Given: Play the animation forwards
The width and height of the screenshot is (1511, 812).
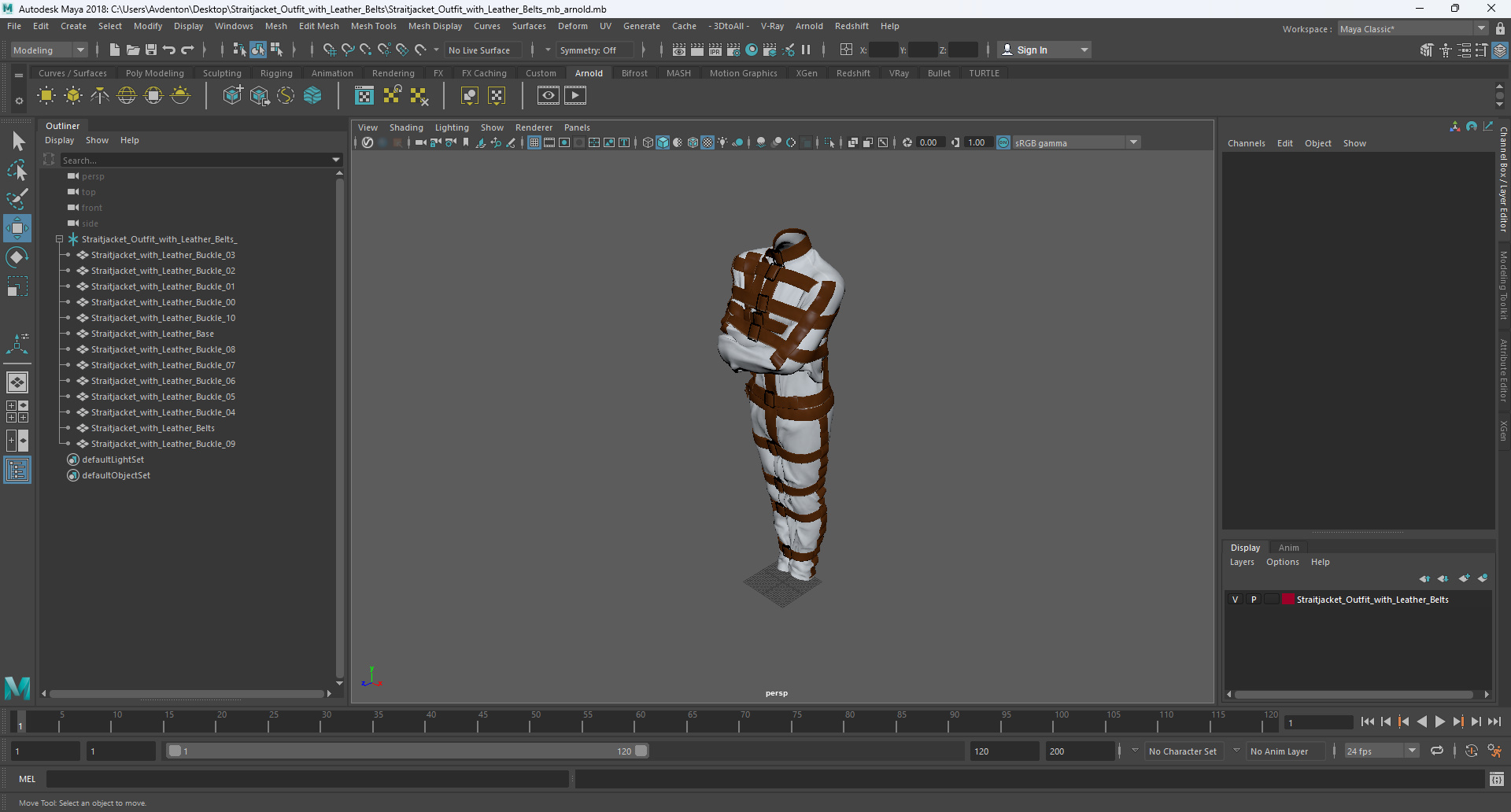Looking at the screenshot, I should click(x=1439, y=722).
